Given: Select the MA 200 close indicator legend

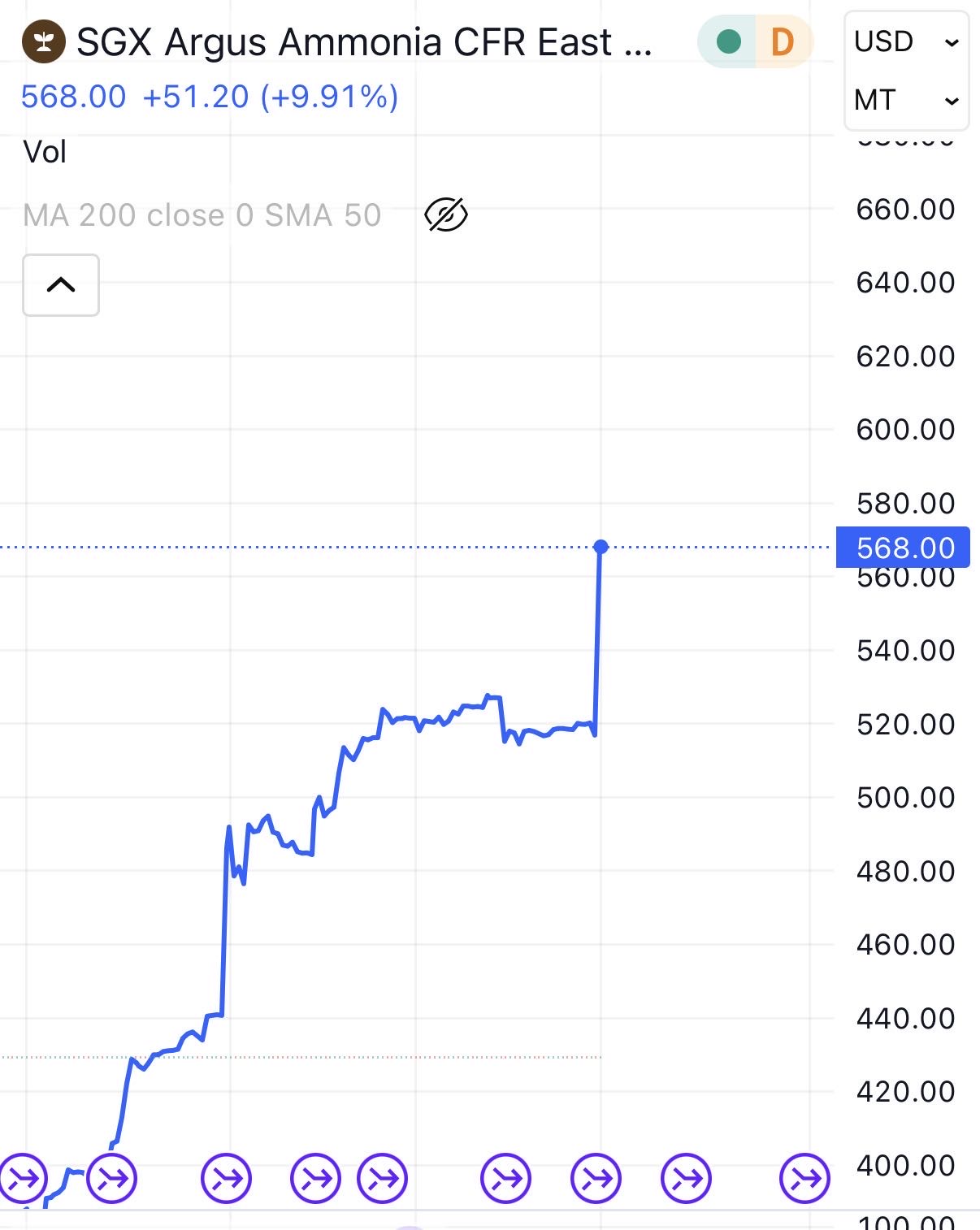Looking at the screenshot, I should [x=202, y=215].
